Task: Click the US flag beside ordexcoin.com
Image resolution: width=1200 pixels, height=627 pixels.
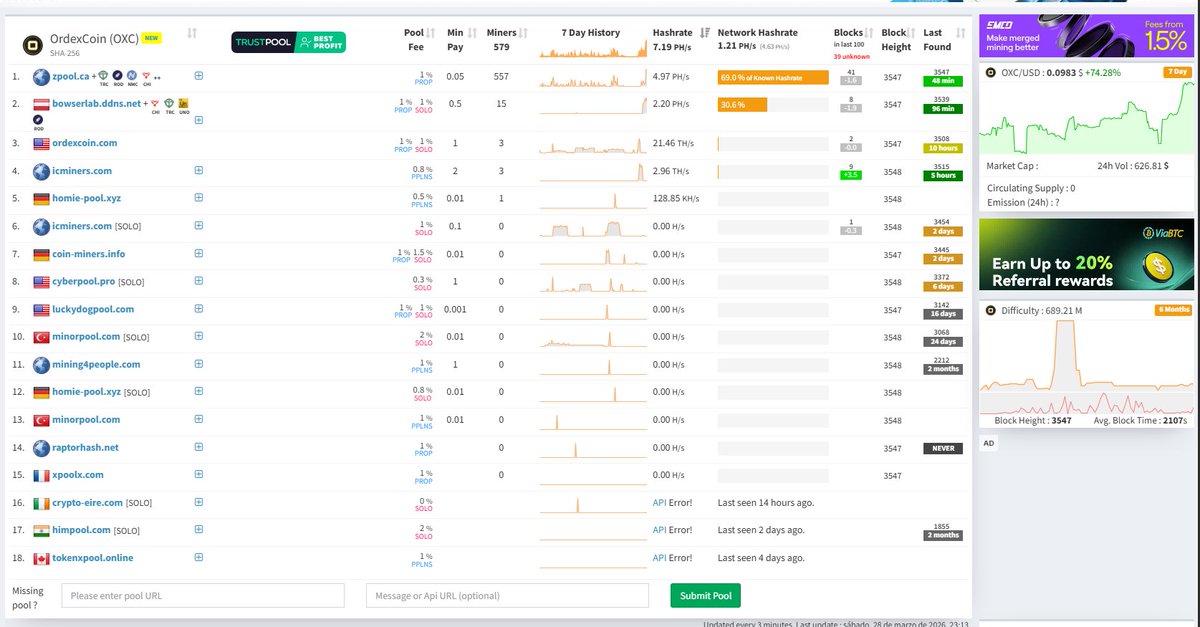Action: pyautogui.click(x=41, y=144)
